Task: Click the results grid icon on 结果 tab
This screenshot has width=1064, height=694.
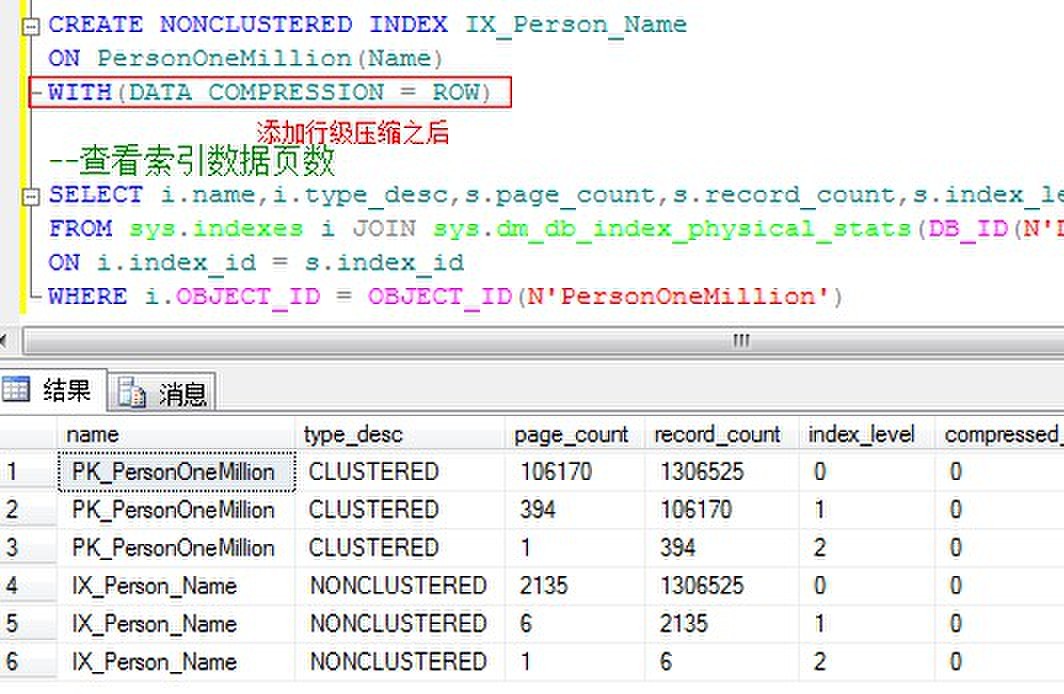Action: click(x=16, y=389)
